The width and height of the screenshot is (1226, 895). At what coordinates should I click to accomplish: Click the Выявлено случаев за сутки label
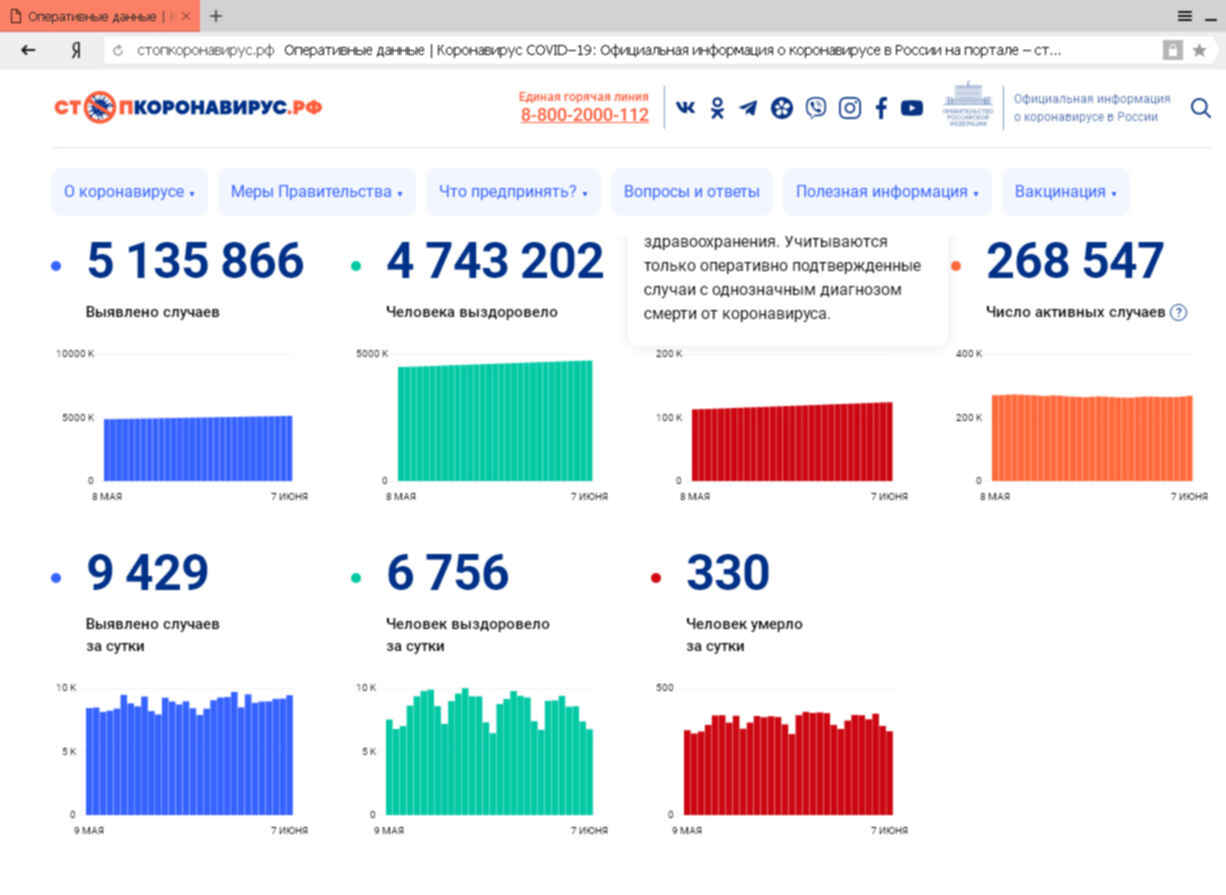tap(153, 635)
